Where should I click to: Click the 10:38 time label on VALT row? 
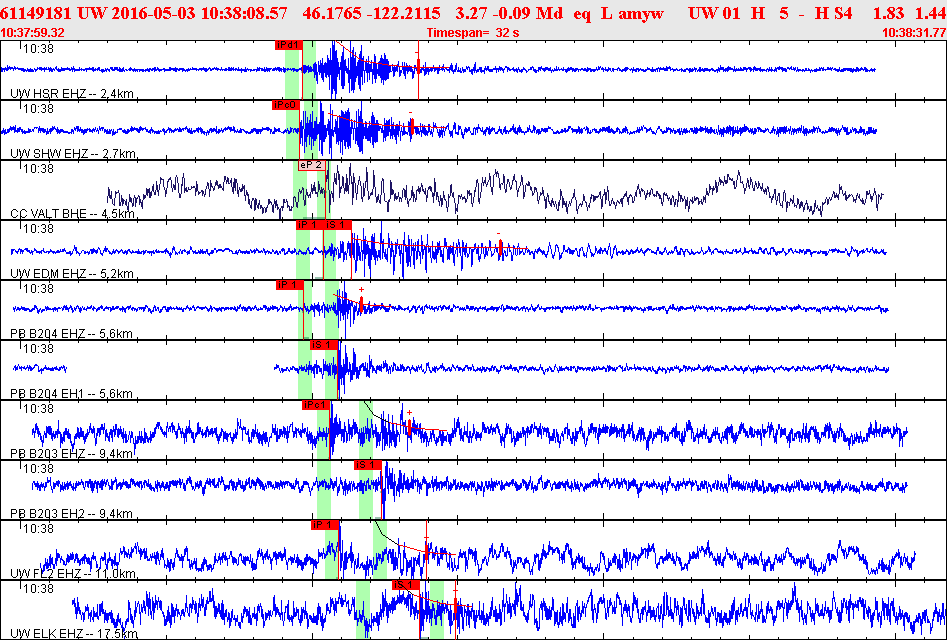point(38,168)
